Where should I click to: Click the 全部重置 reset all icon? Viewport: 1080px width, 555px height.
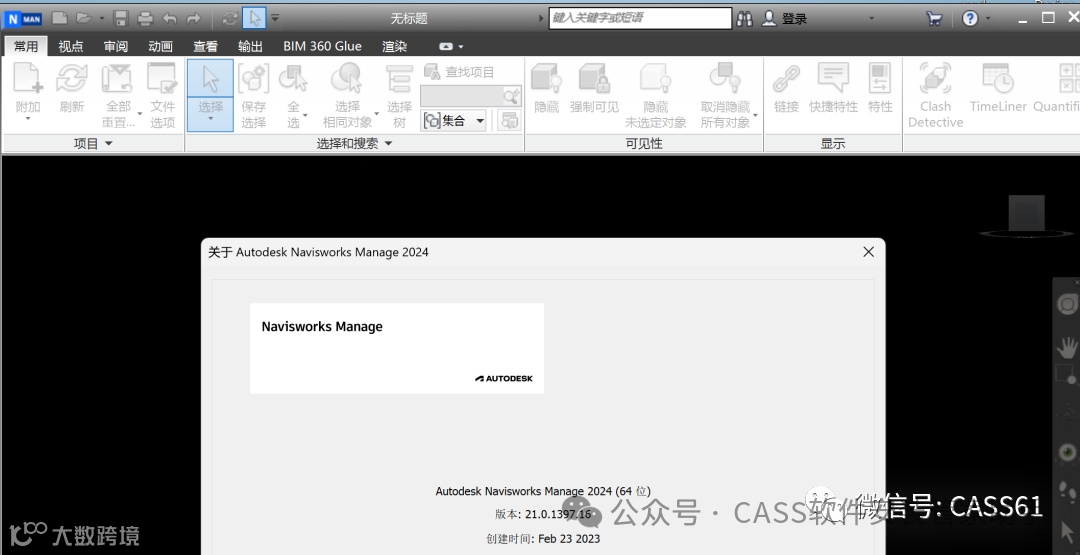pyautogui.click(x=118, y=77)
